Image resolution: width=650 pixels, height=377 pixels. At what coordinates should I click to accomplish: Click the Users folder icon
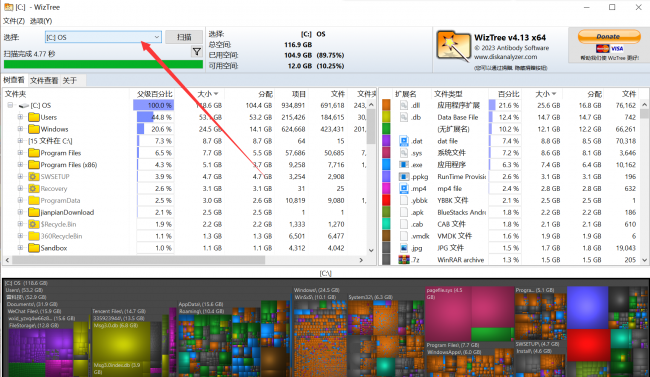34,117
